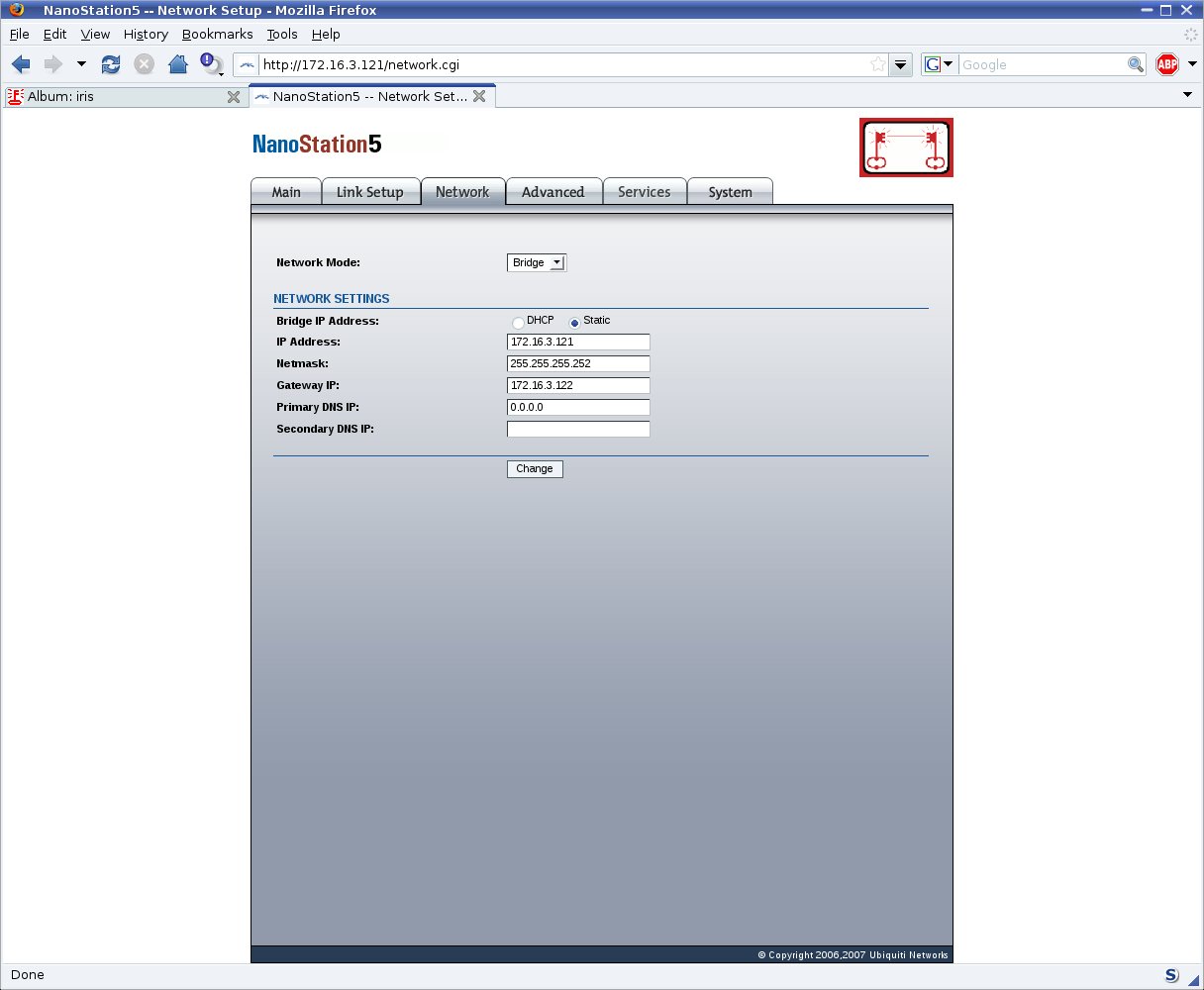Click the S status bar icon
Viewport: 1204px width, 990px height.
(1171, 975)
